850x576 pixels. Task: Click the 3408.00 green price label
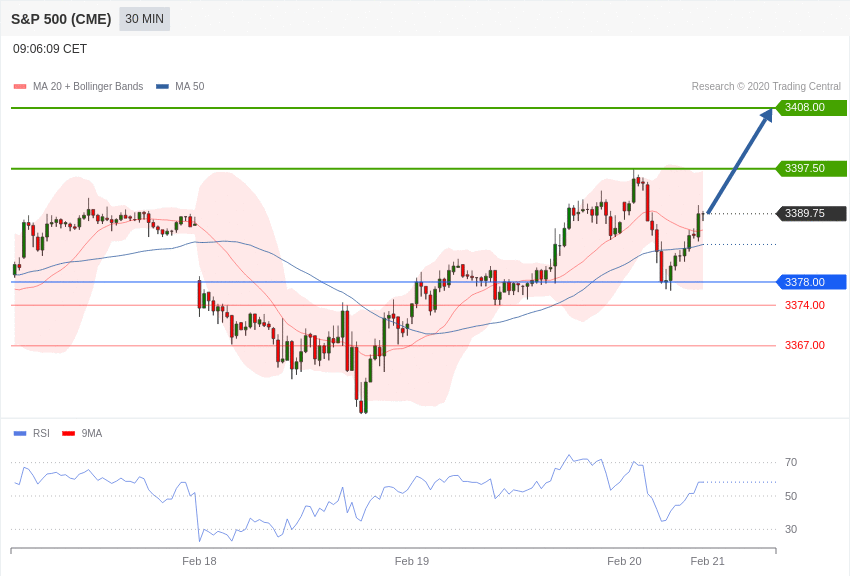(812, 107)
